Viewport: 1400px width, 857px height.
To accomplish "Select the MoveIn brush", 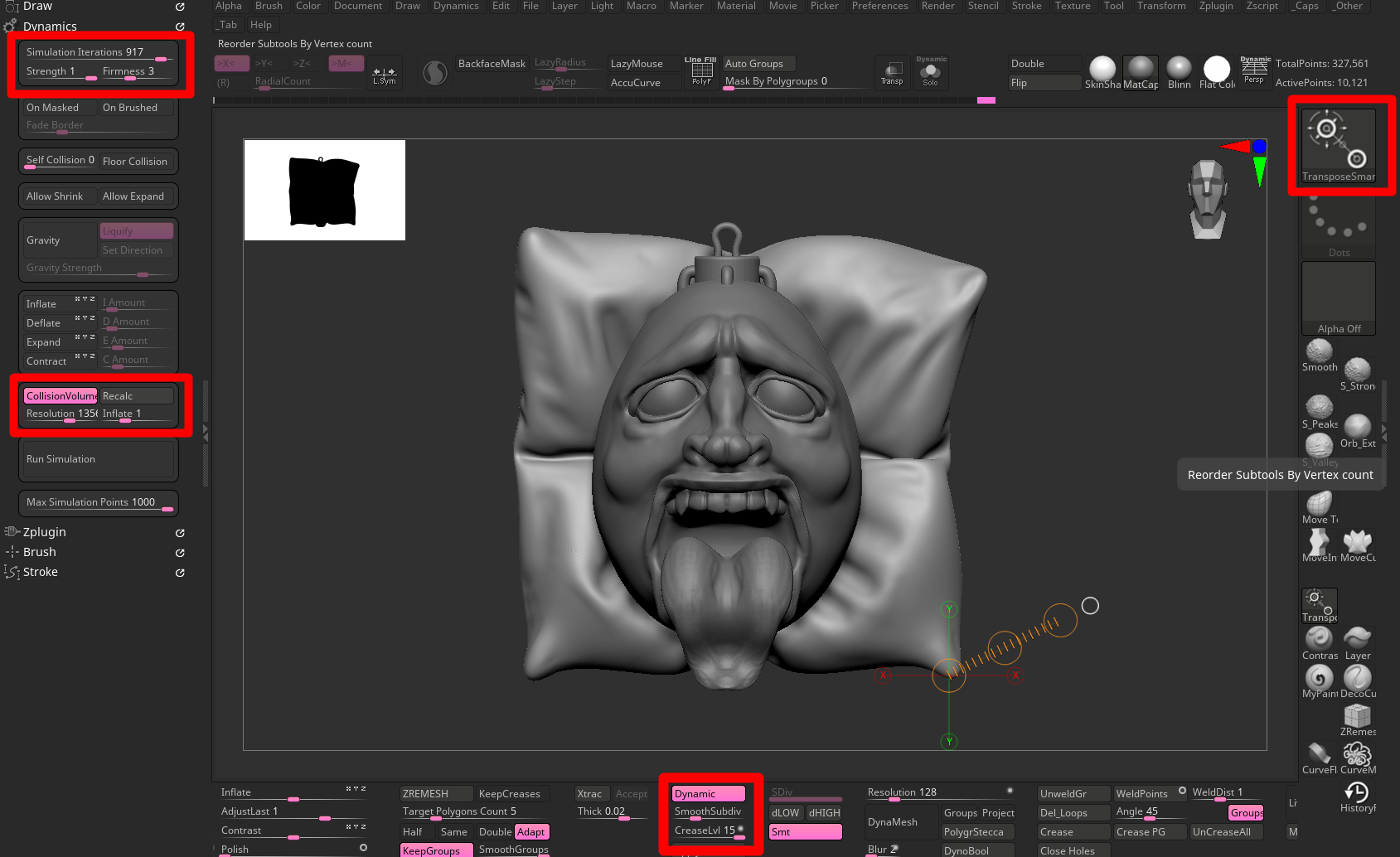I will pyautogui.click(x=1320, y=546).
